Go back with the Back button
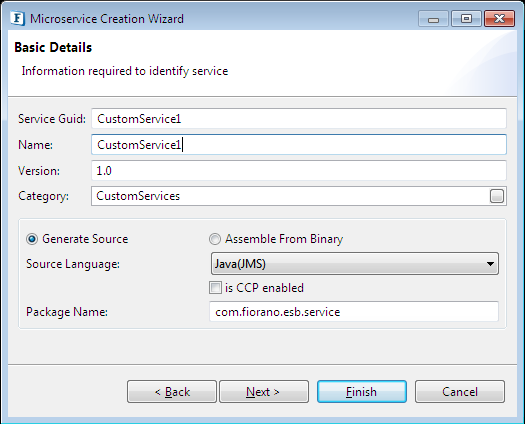 coord(172,392)
